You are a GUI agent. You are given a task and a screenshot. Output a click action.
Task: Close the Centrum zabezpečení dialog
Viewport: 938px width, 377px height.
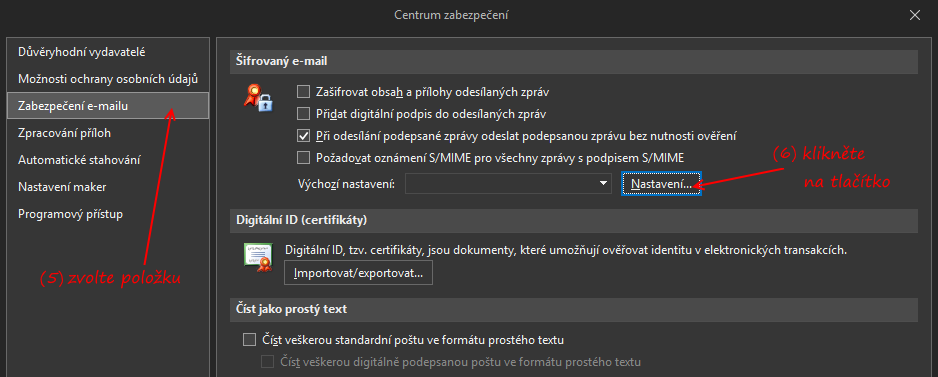[x=915, y=16]
